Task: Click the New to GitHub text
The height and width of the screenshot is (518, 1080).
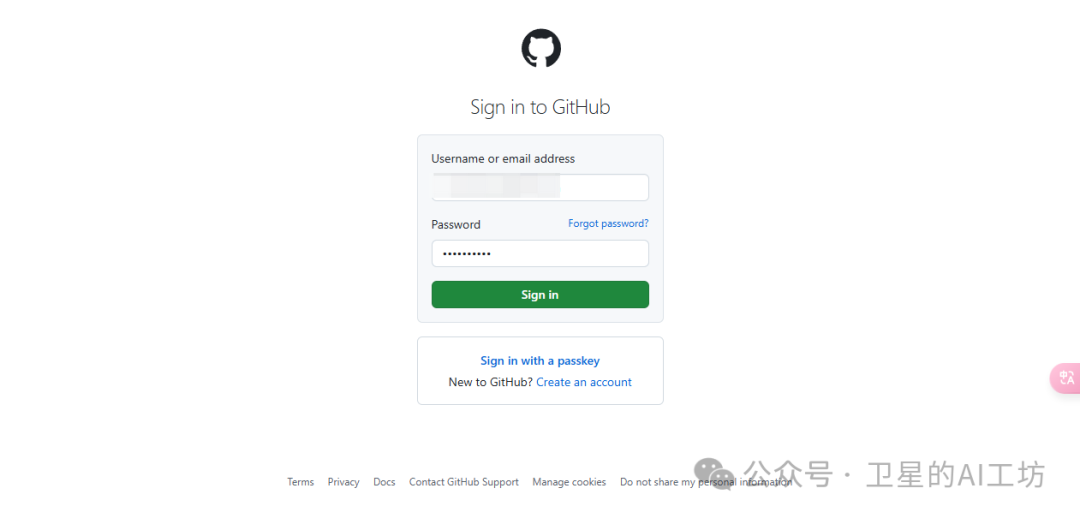Action: point(490,382)
